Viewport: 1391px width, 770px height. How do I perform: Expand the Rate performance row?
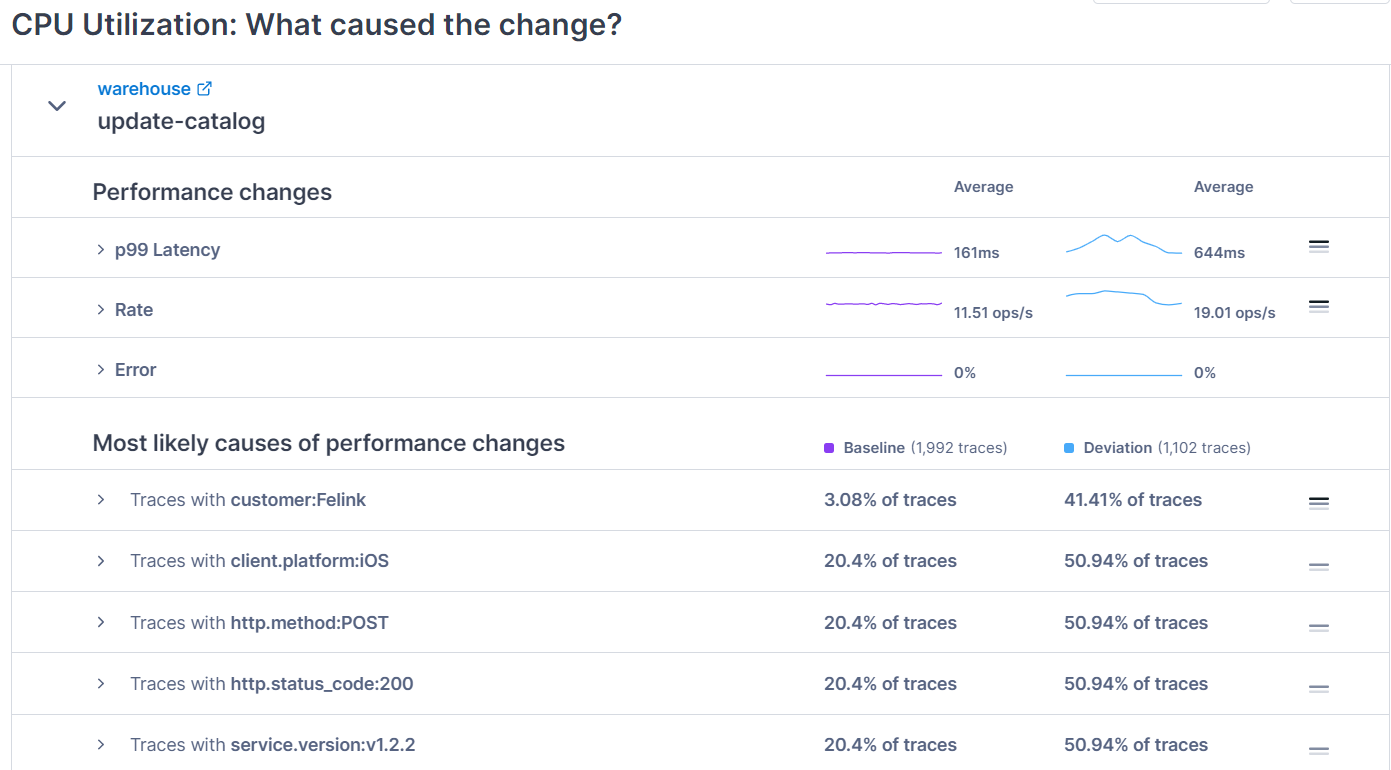100,310
